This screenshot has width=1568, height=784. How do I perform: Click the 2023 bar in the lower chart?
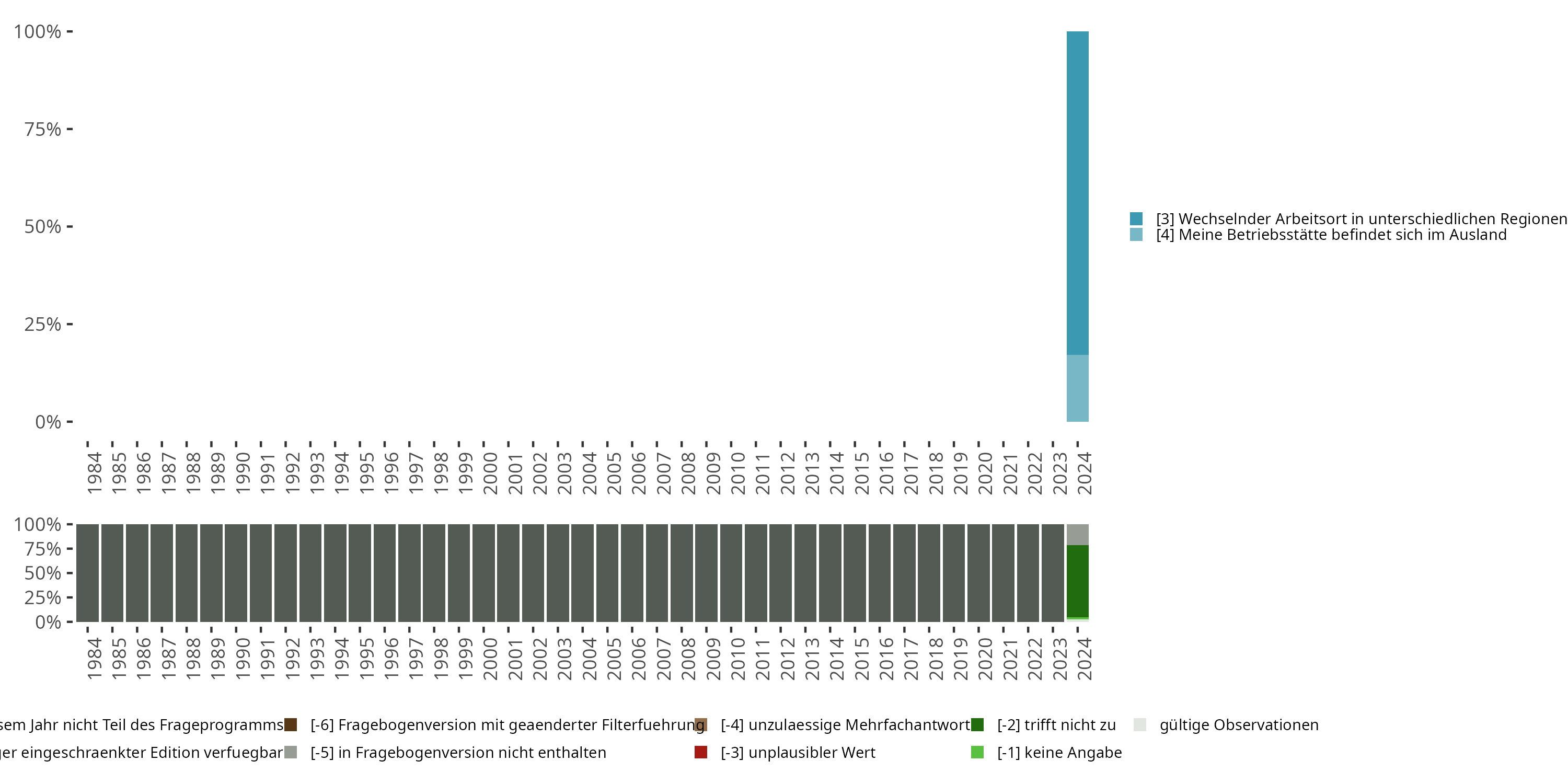point(1053,573)
